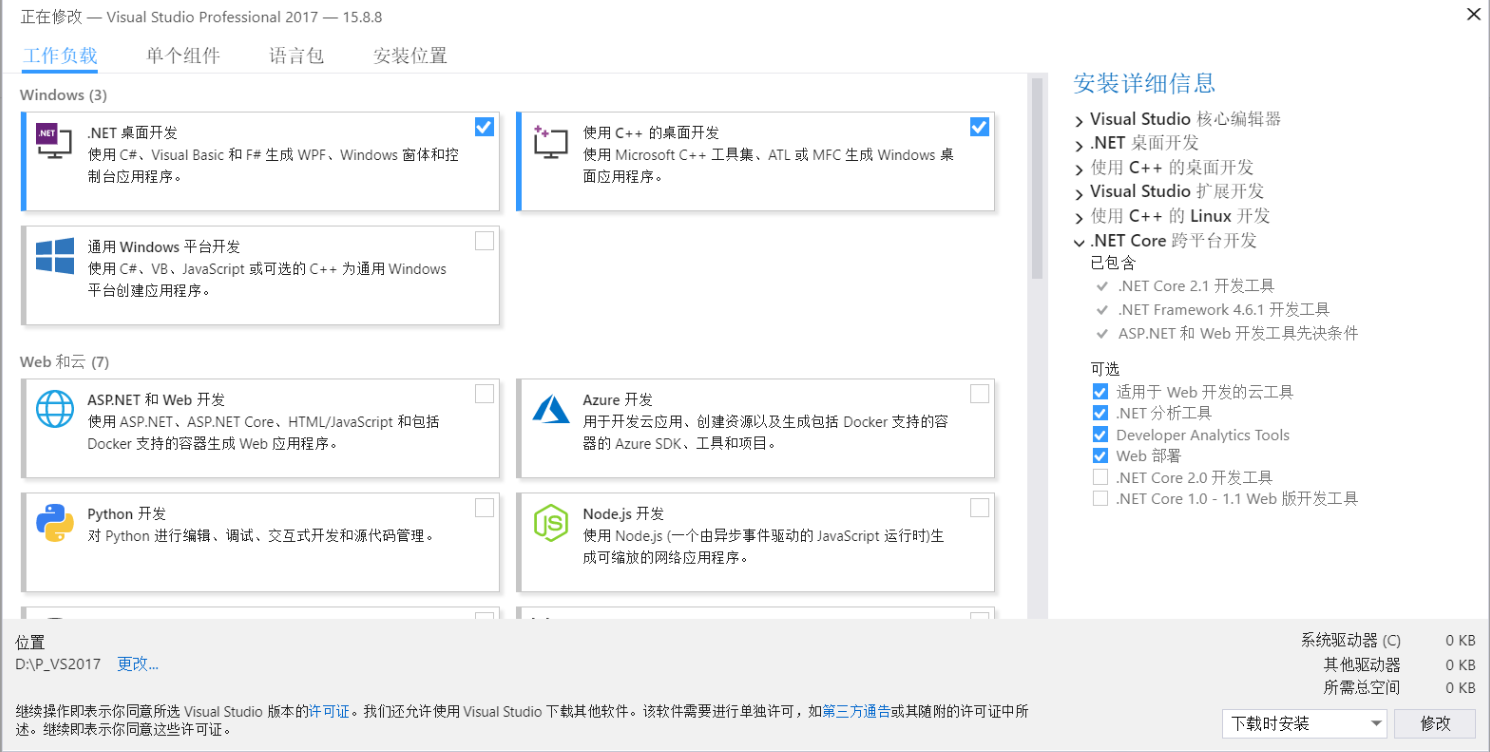1490x752 pixels.
Task: Click the workloads list vertical scrollbar thumb
Action: (1037, 178)
